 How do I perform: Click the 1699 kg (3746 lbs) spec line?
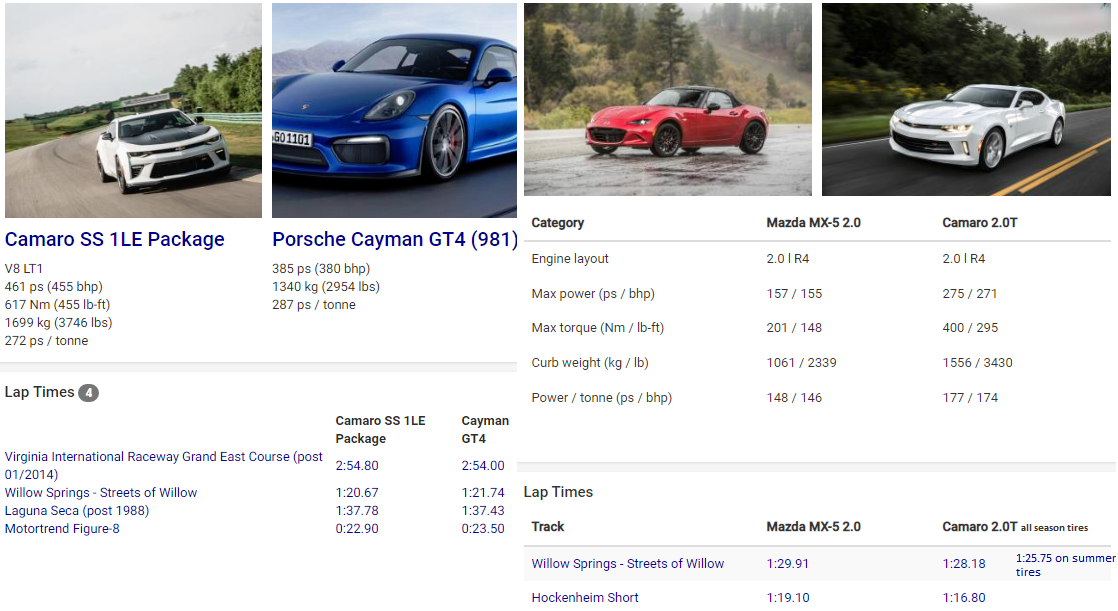click(58, 323)
